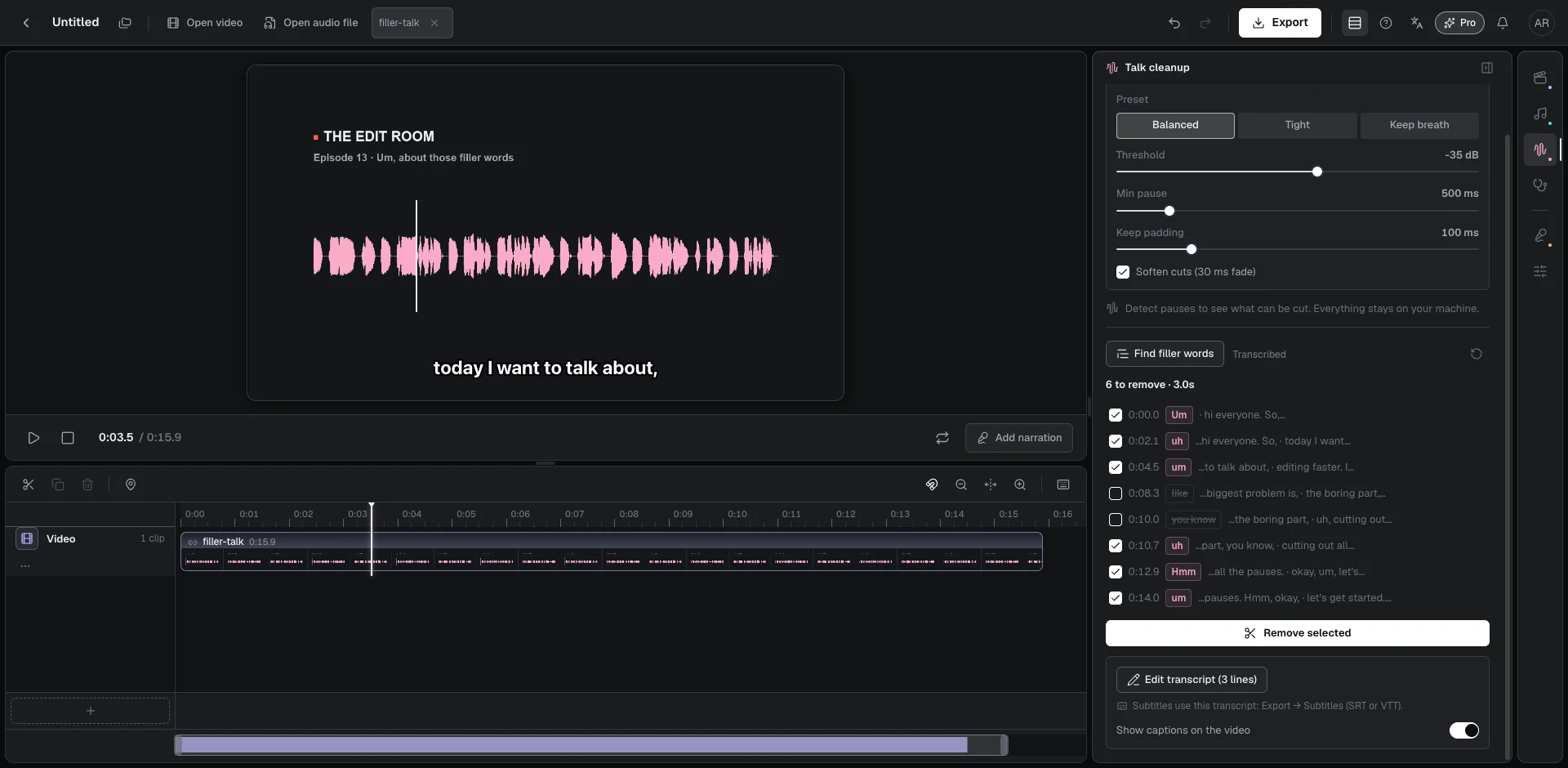The width and height of the screenshot is (1568, 768).
Task: Select the Keep breath preset
Action: pos(1419,125)
